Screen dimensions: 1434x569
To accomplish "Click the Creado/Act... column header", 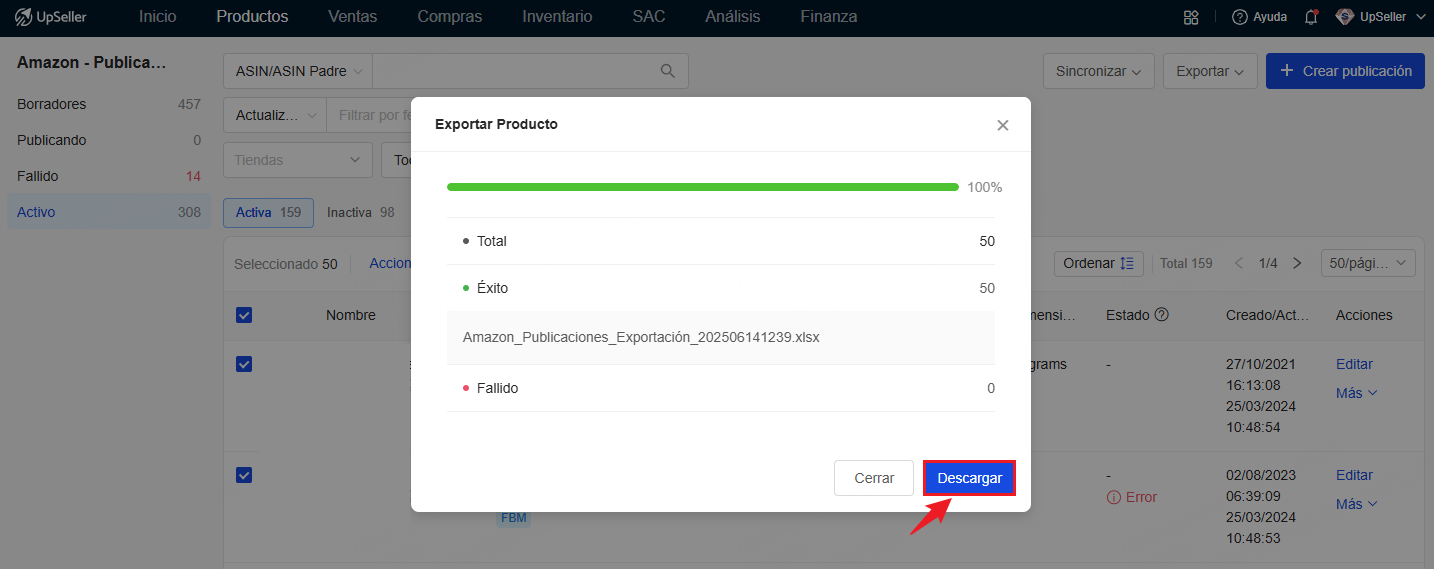I will 1268,315.
